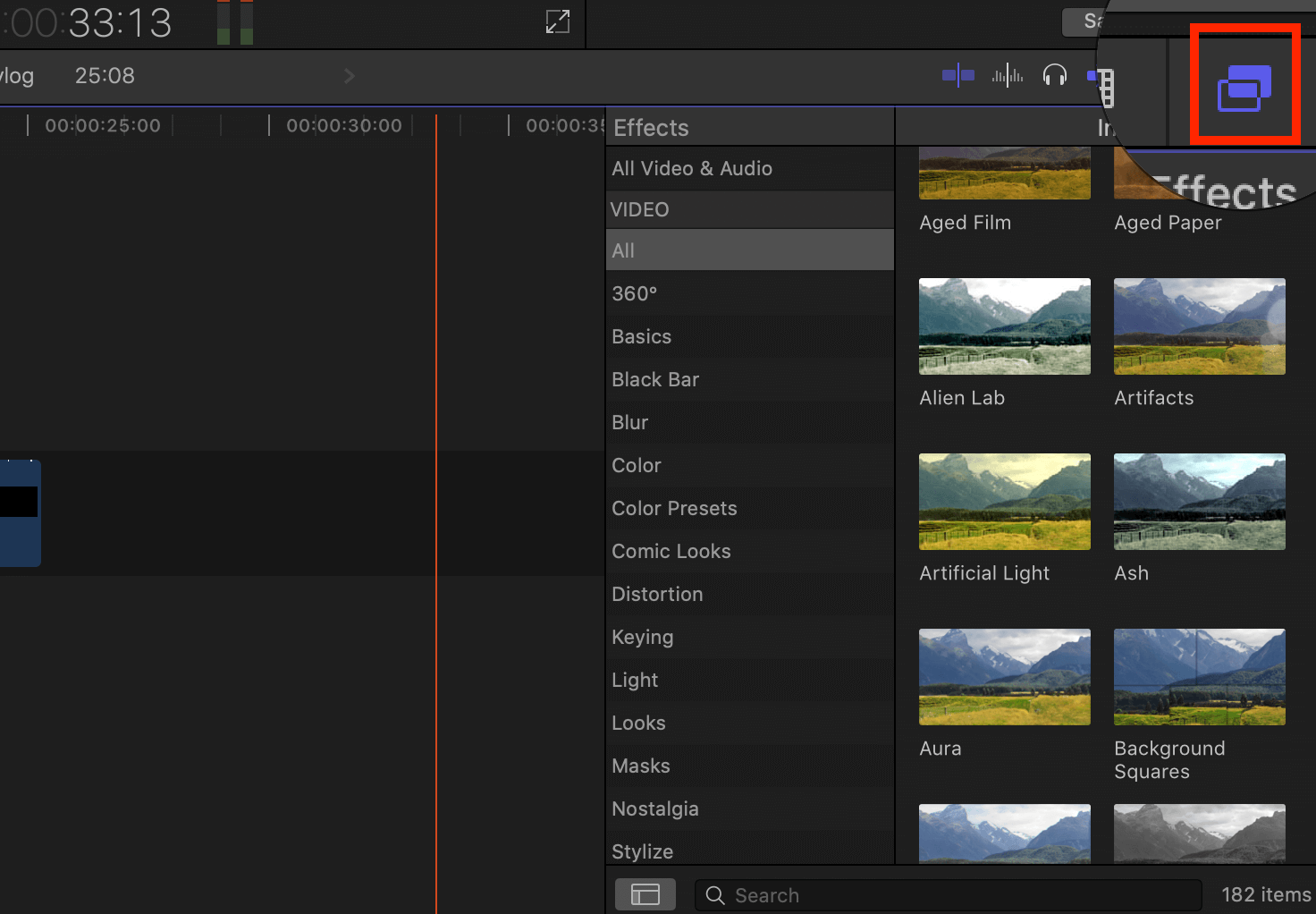Open the Masks effects category
1316x914 pixels.
(x=750, y=766)
